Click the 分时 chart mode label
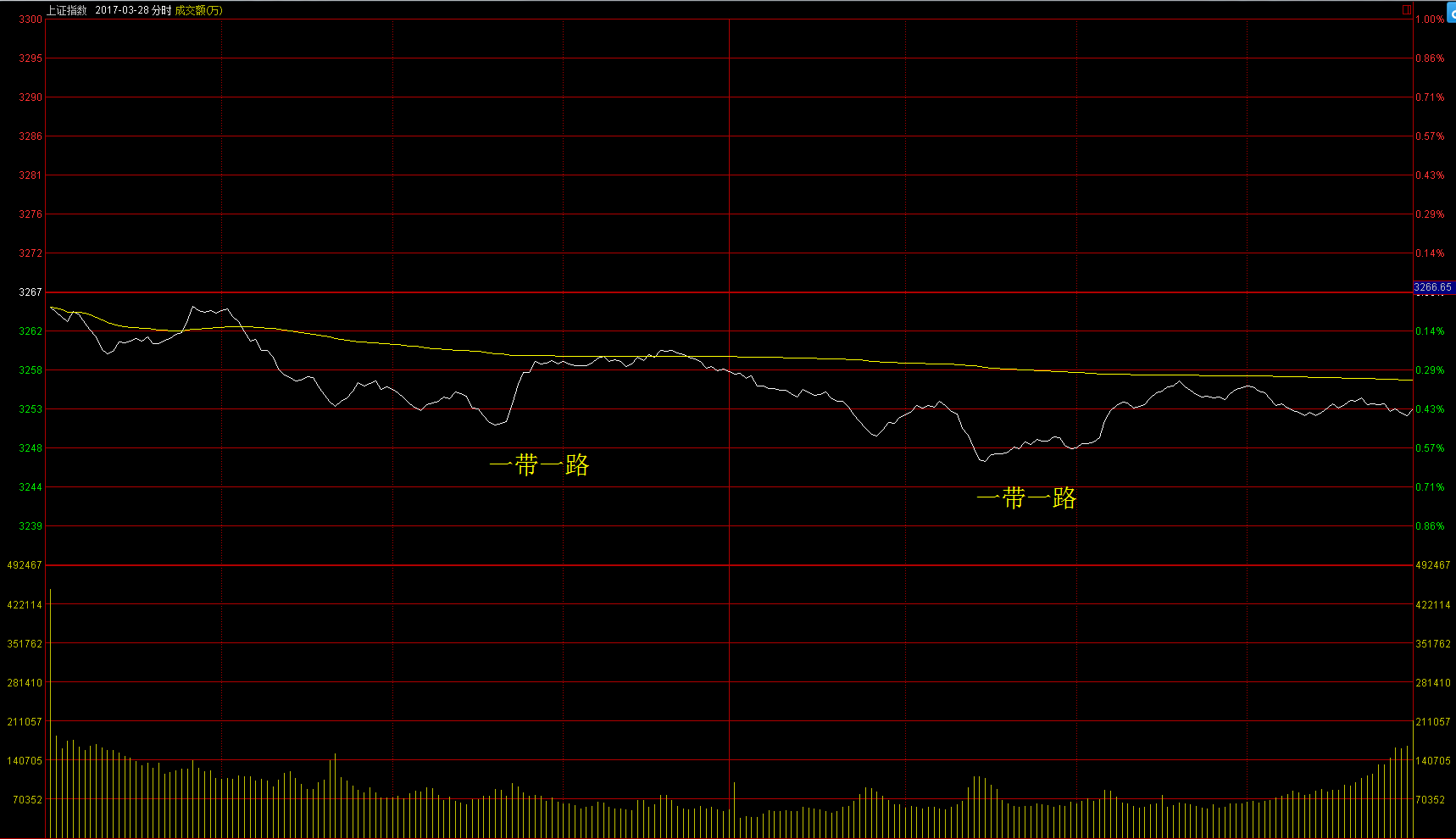 point(161,10)
